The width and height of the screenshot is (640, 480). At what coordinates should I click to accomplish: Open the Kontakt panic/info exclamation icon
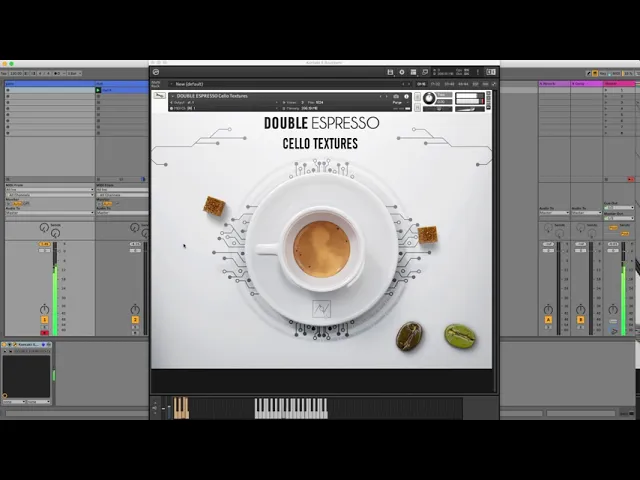pyautogui.click(x=478, y=72)
